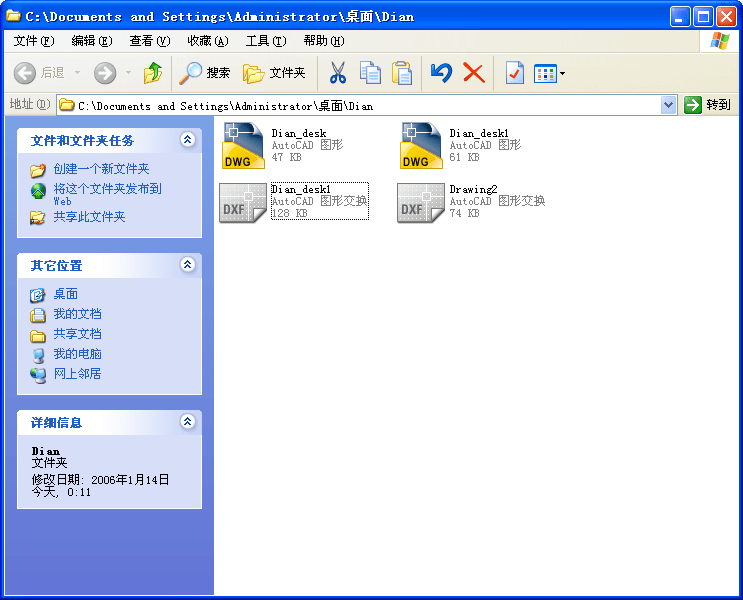Go to 我的电脑 link
Screen dimensions: 743x600
coord(77,354)
